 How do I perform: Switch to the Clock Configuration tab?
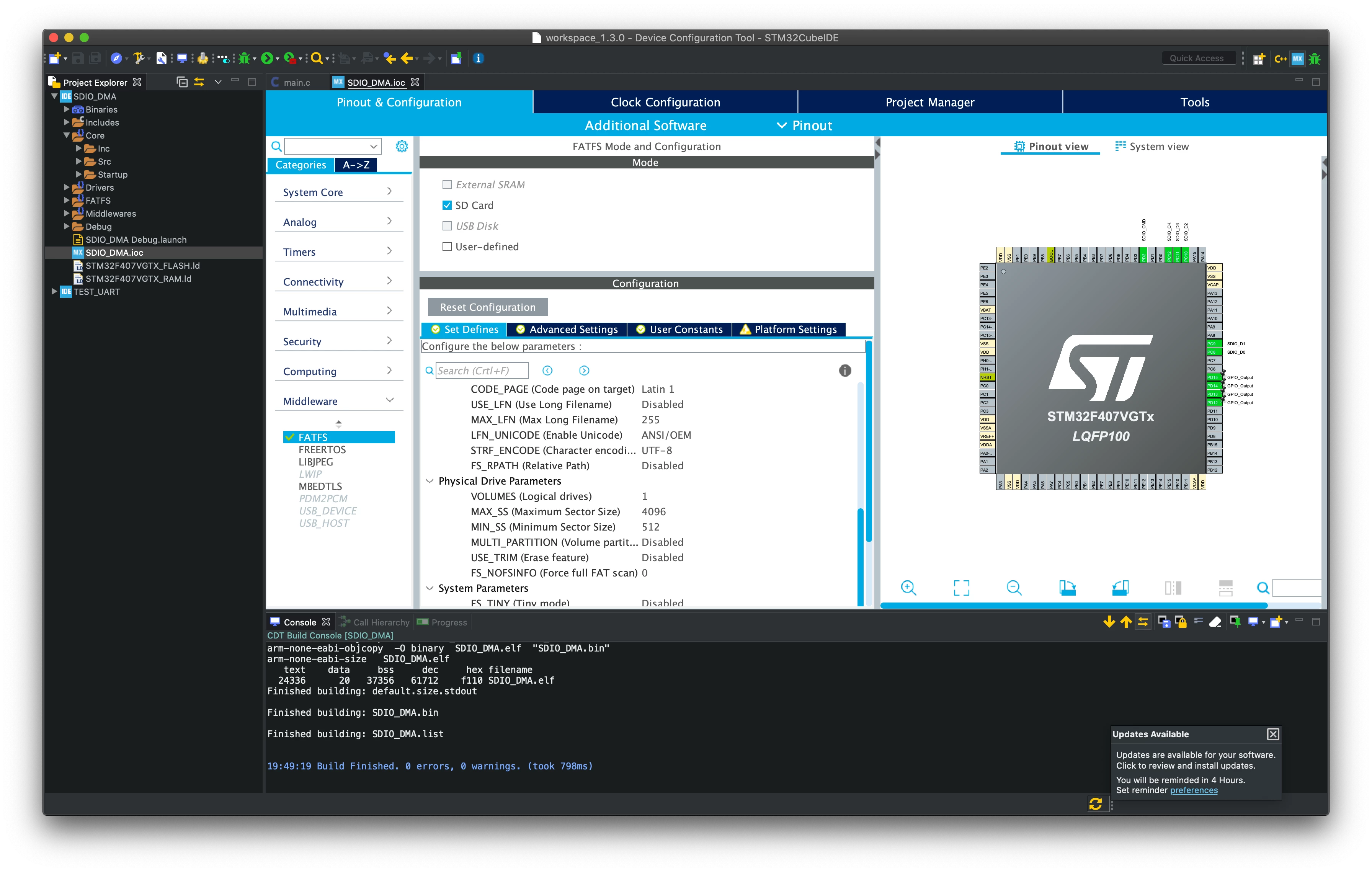665,103
